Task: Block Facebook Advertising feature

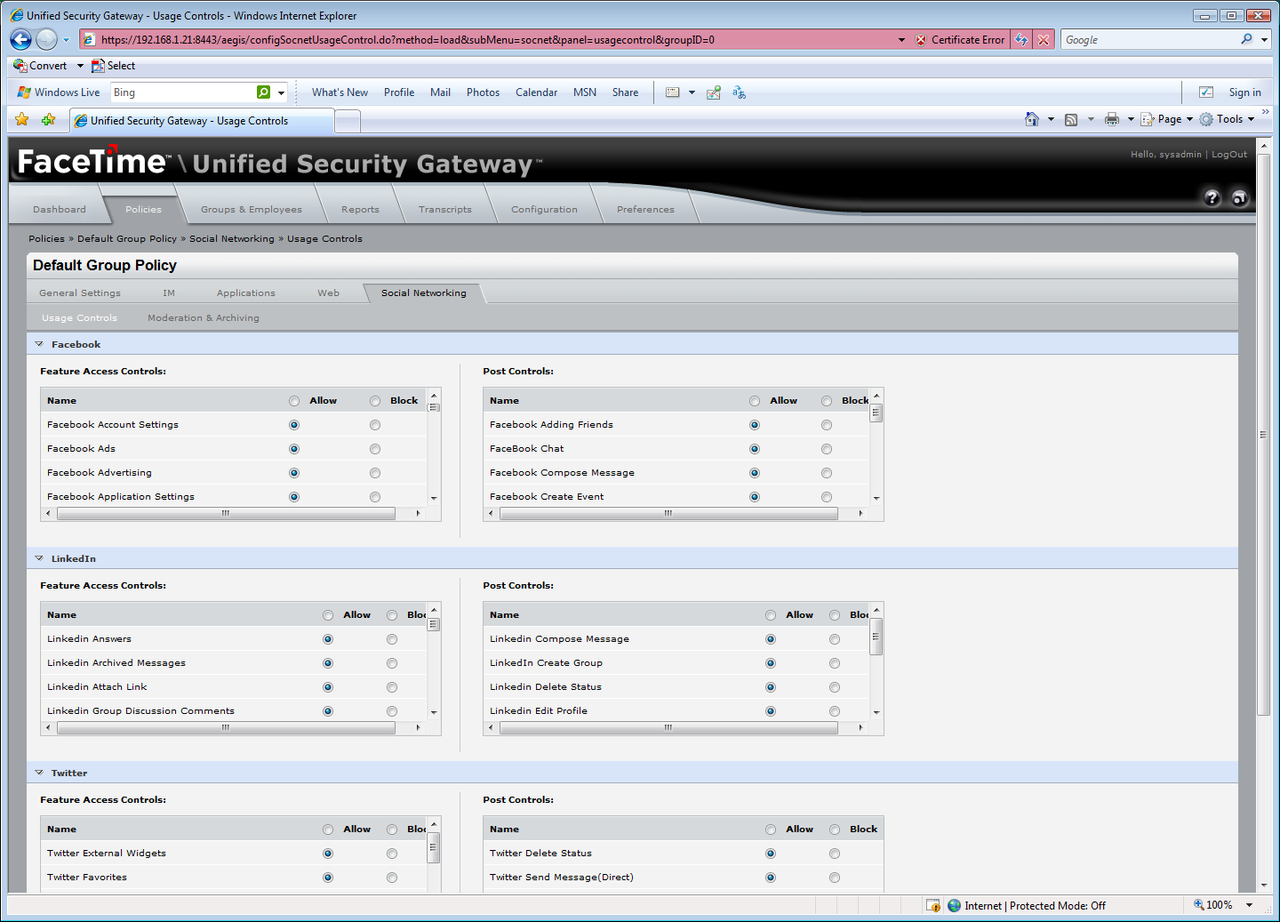Action: point(375,473)
